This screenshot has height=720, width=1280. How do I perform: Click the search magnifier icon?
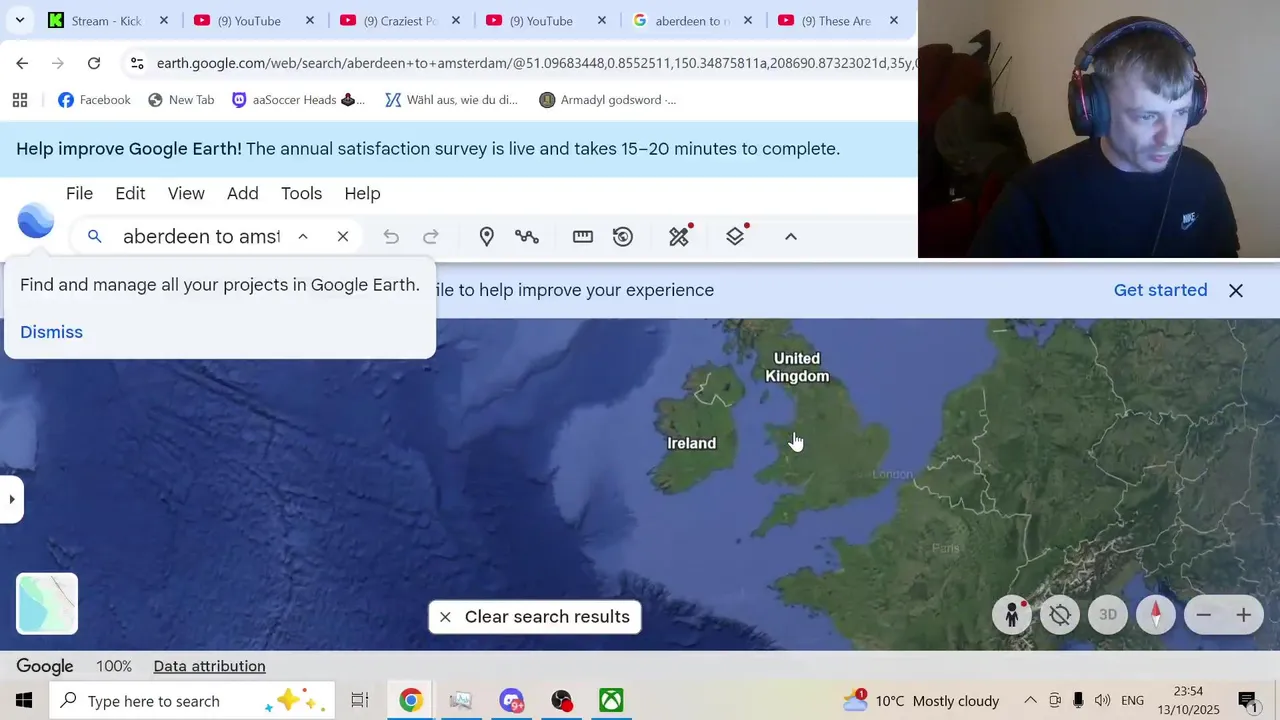[x=95, y=237]
